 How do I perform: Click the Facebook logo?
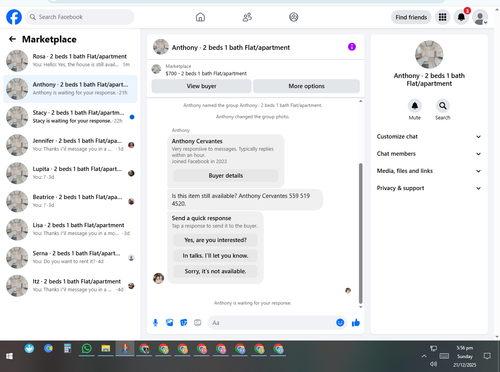14,17
